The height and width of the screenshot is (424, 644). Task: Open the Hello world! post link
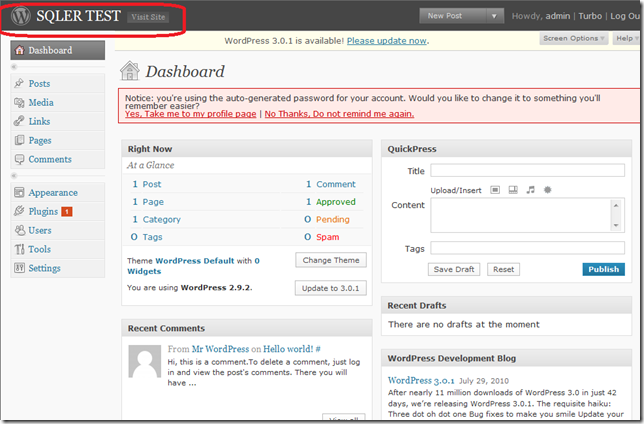click(288, 349)
